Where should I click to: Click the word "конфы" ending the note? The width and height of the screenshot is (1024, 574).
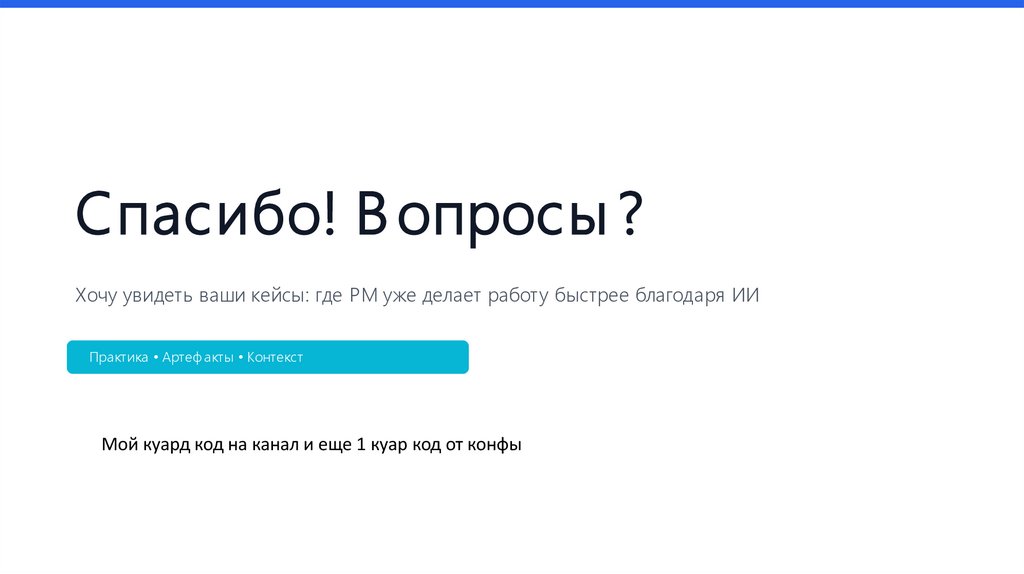coord(496,445)
